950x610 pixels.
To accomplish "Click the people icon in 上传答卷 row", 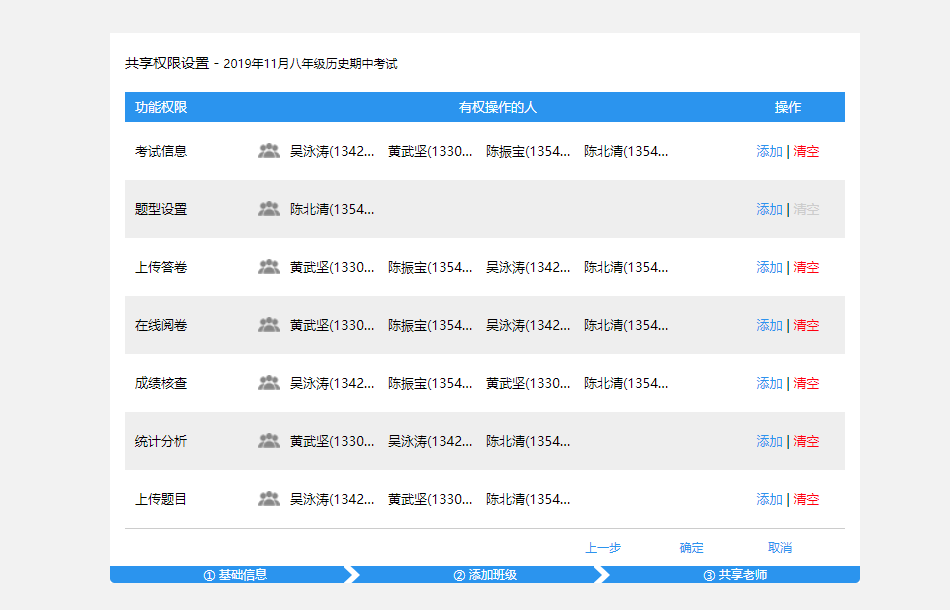I will [268, 267].
